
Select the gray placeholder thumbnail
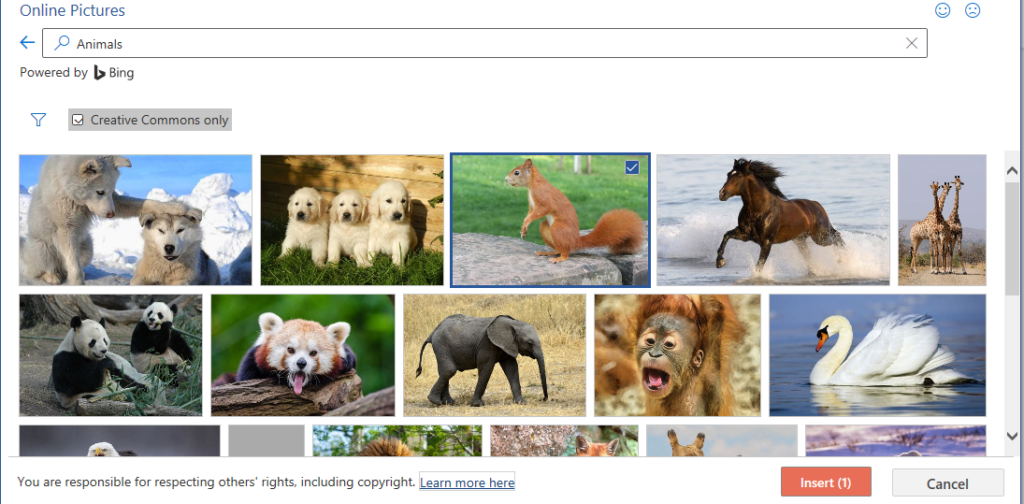[266, 441]
